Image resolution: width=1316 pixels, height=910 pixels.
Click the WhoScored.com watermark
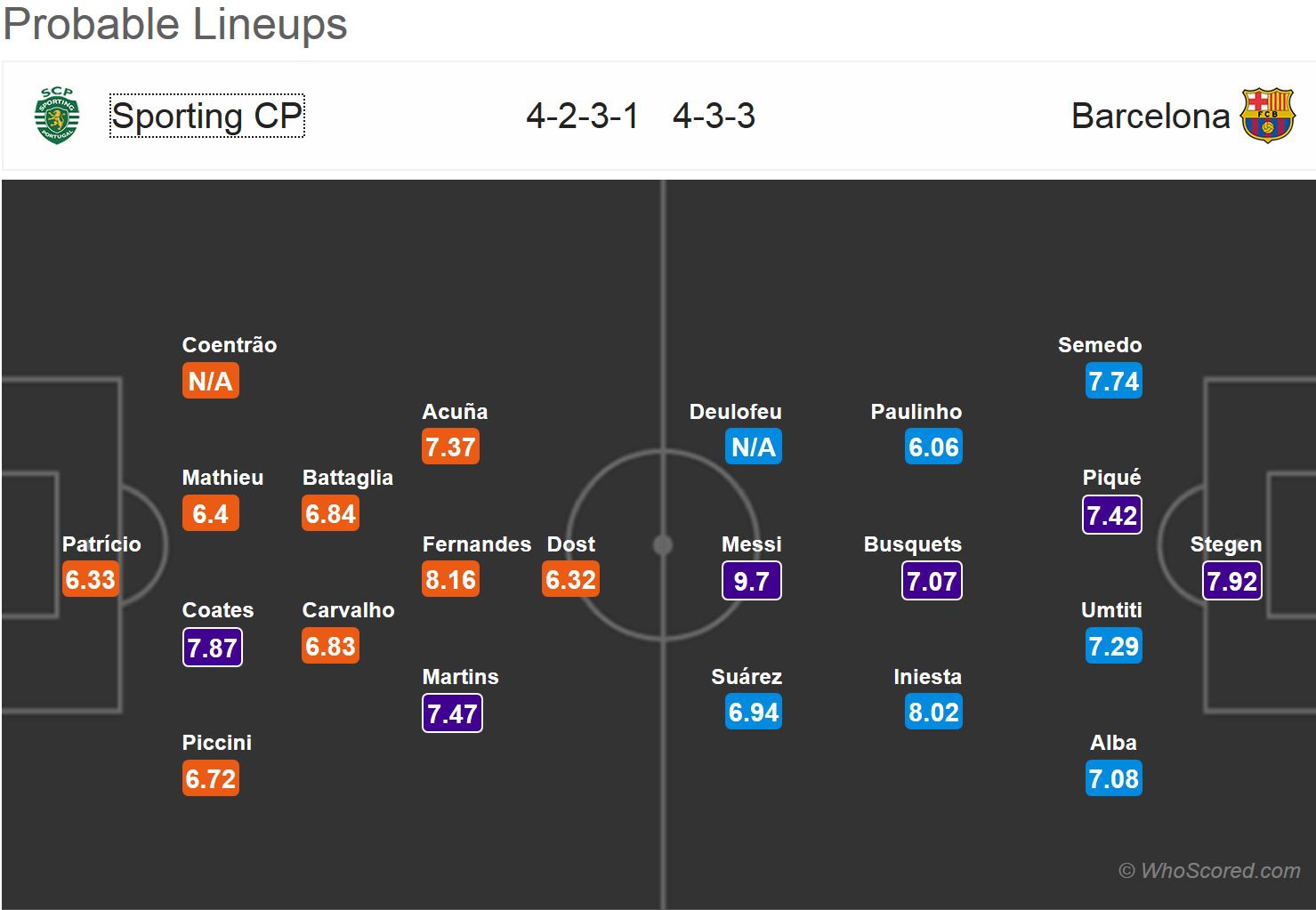(1209, 871)
